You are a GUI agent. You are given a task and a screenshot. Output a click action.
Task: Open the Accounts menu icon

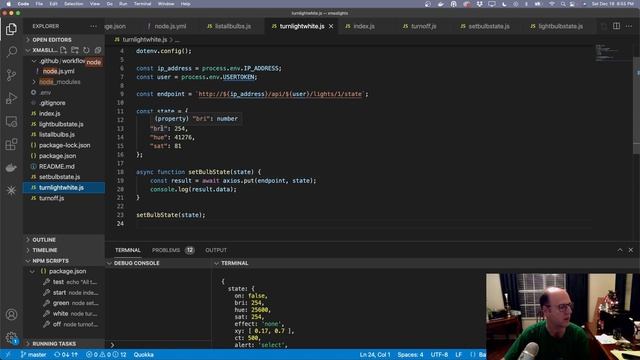coord(11,315)
